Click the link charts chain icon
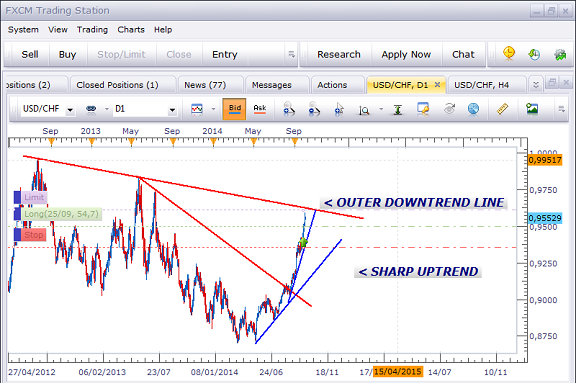 tap(91, 109)
